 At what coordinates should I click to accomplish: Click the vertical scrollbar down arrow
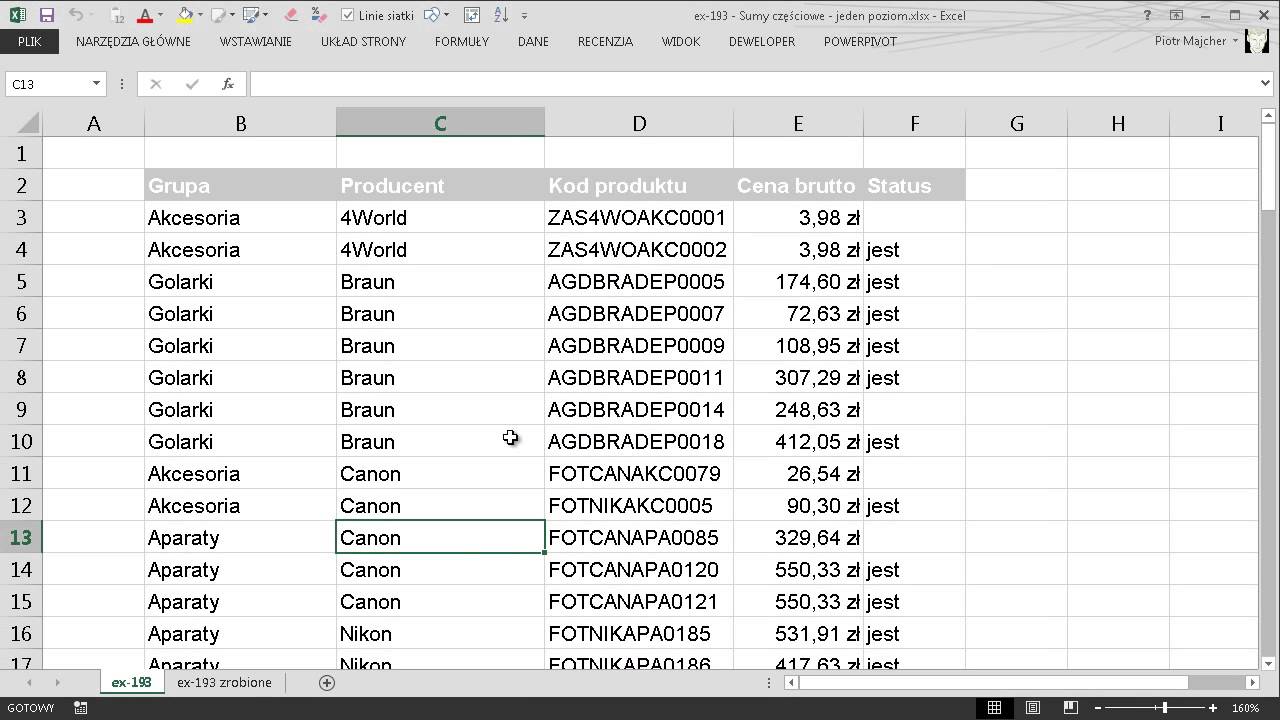(x=1268, y=663)
